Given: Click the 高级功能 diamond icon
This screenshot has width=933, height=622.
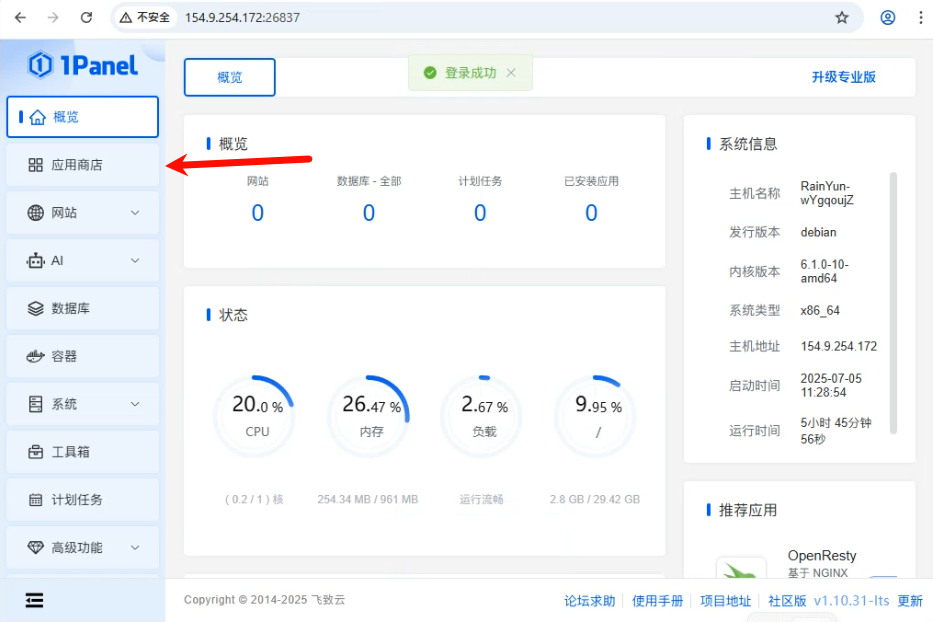Looking at the screenshot, I should (x=36, y=548).
